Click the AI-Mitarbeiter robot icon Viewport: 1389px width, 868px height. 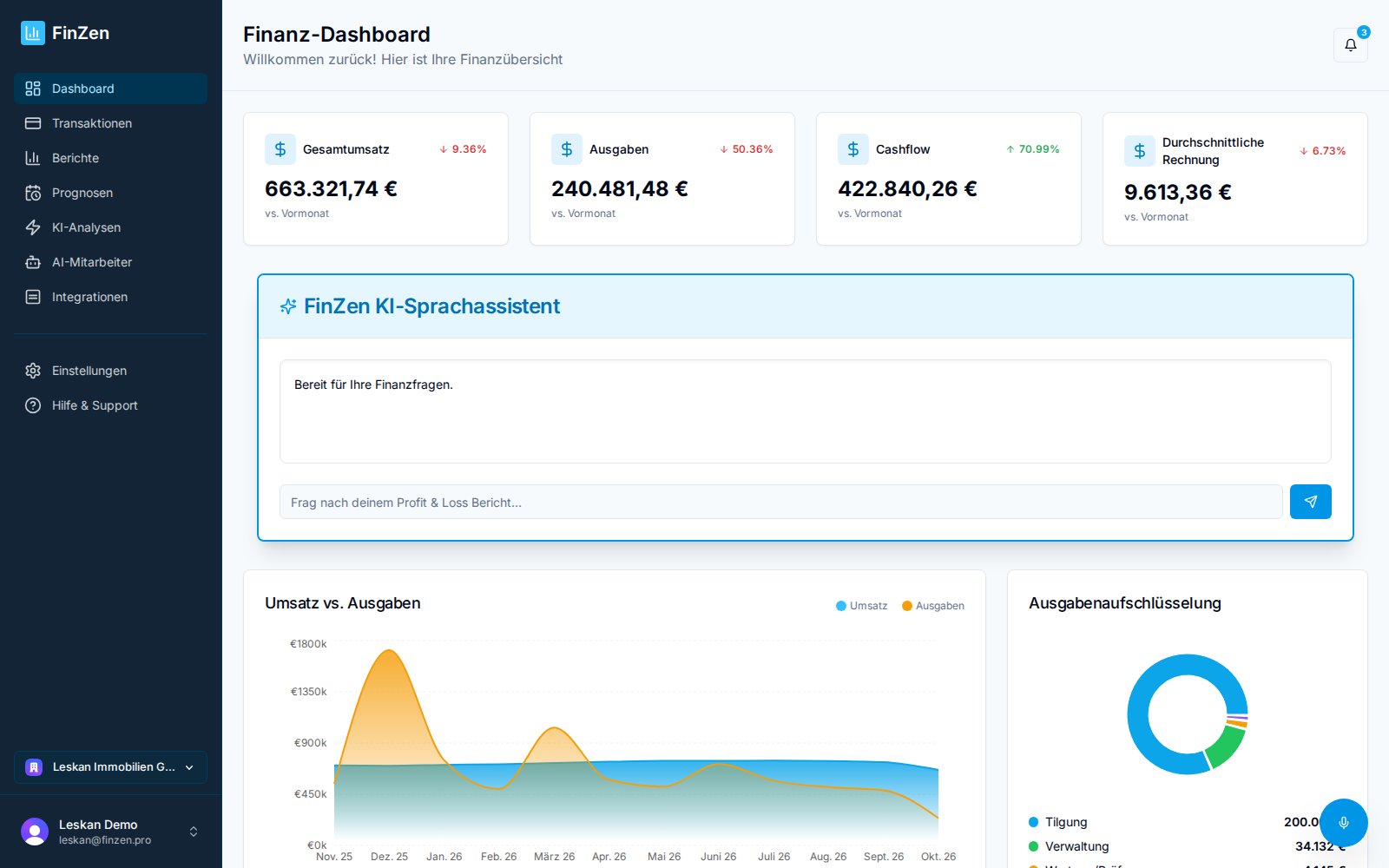33,262
